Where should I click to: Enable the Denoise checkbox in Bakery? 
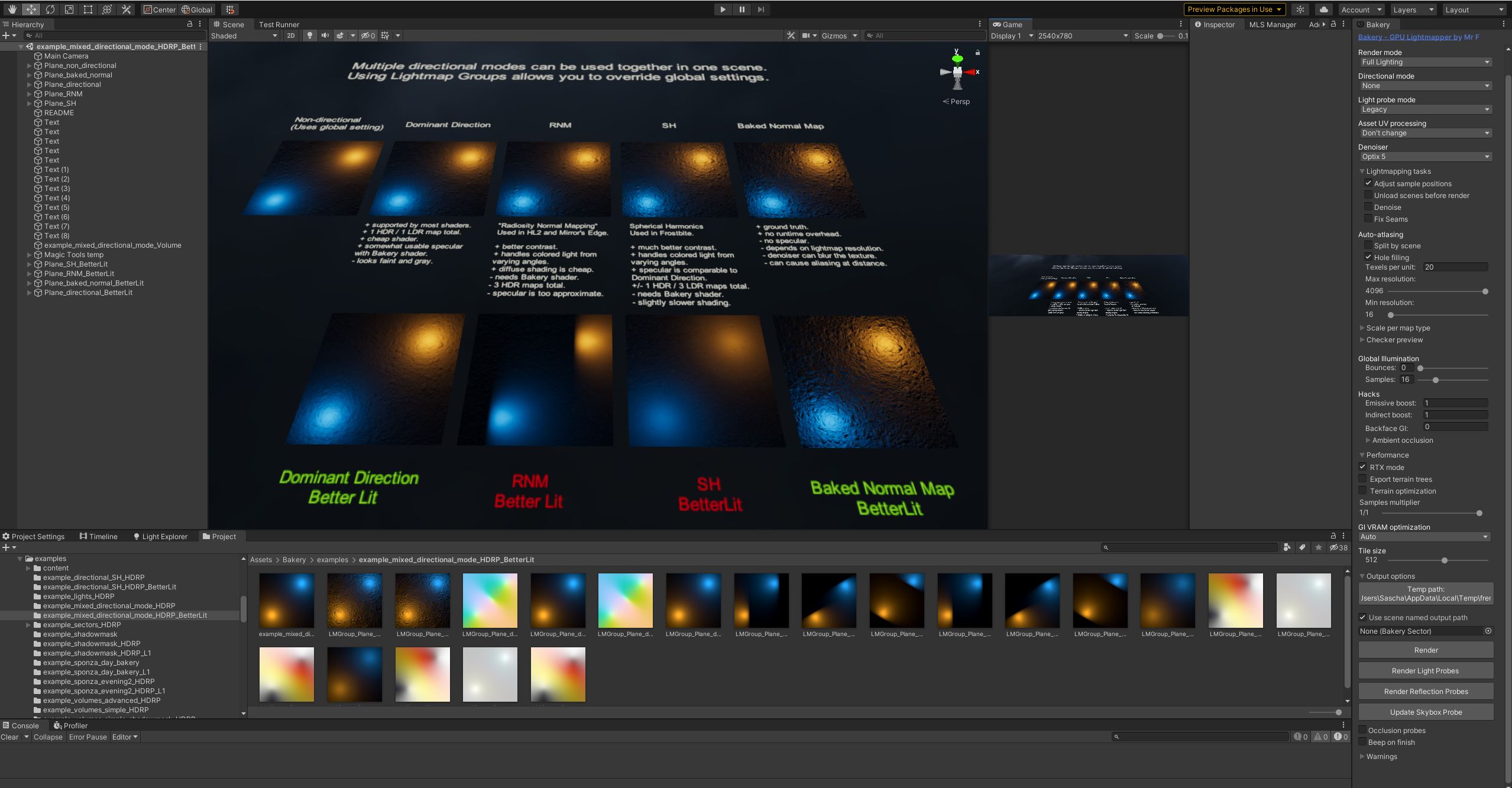click(x=1368, y=206)
